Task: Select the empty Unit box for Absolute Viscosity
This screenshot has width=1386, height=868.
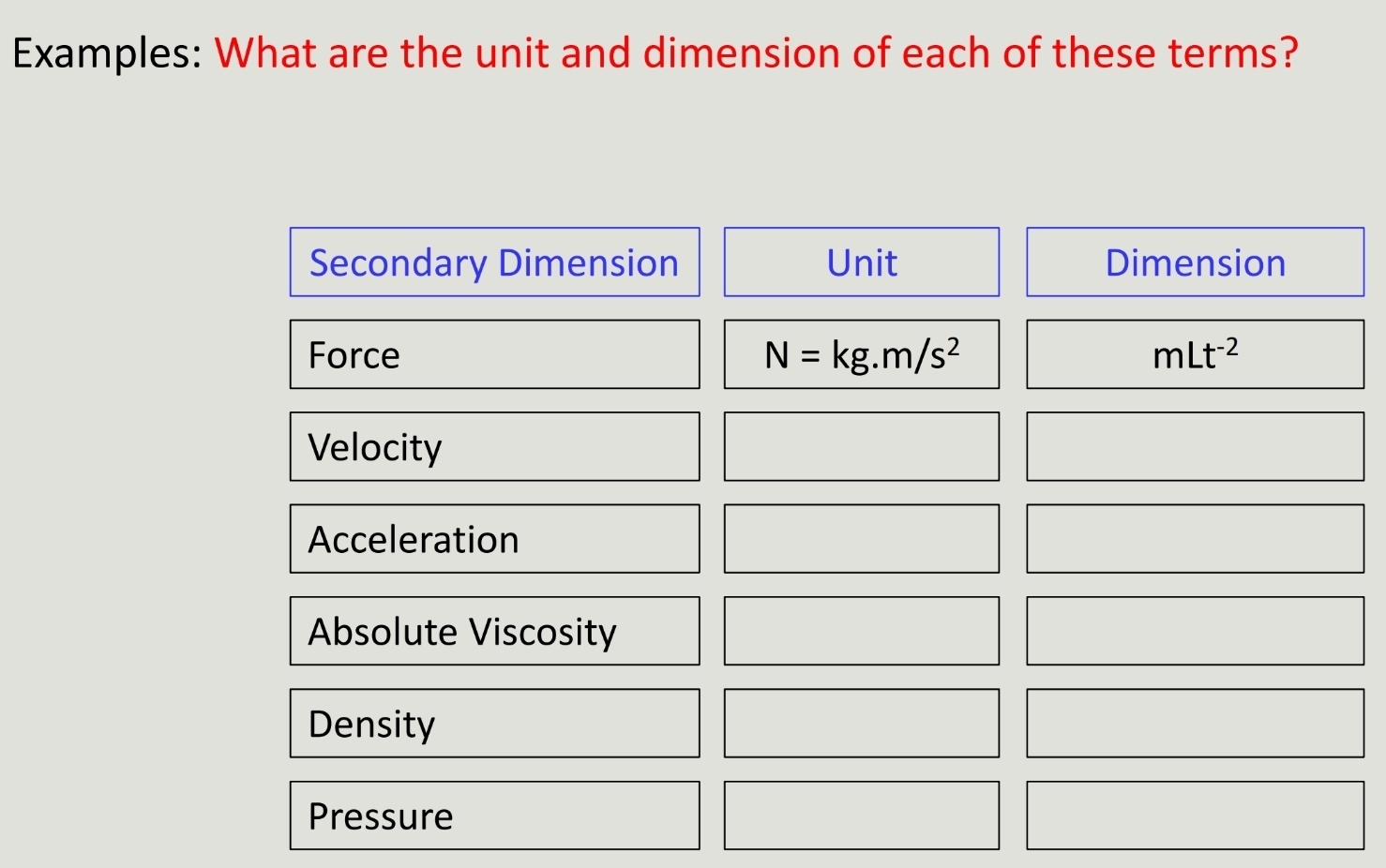Action: 861,631
